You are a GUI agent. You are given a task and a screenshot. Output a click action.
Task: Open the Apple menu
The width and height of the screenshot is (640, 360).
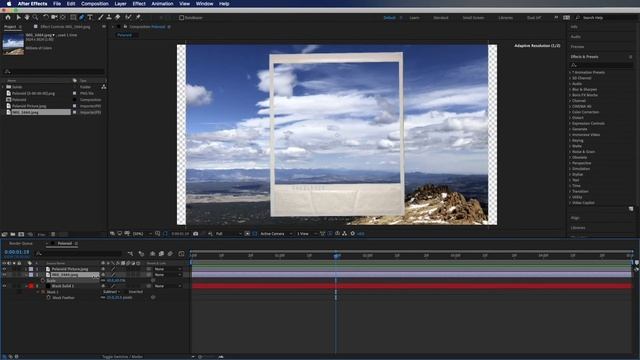tap(9, 4)
